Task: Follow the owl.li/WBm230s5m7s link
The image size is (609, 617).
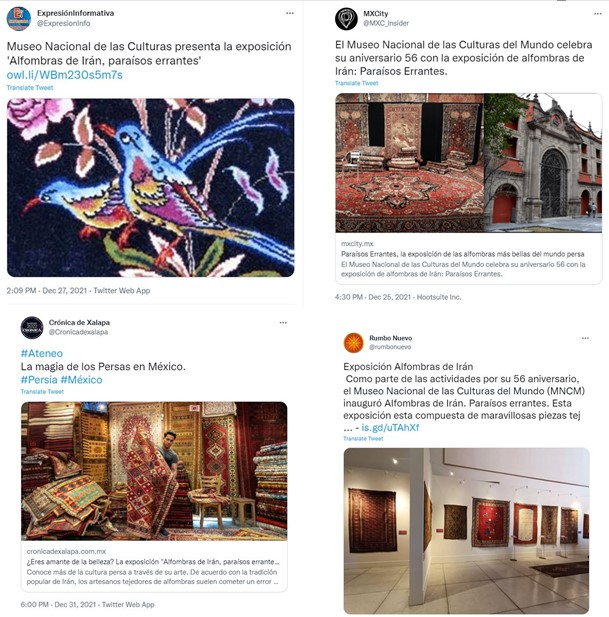Action: pyautogui.click(x=65, y=75)
